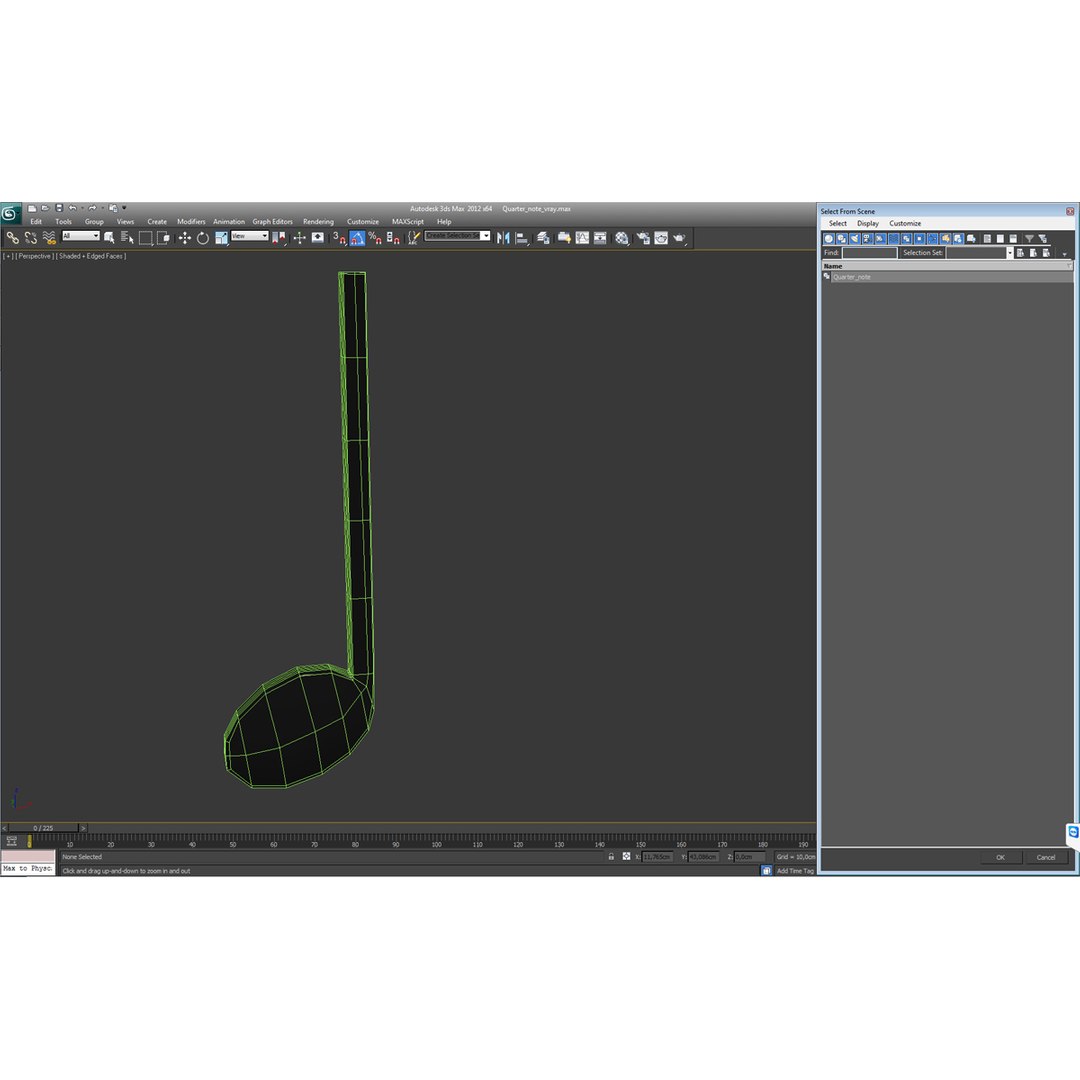The height and width of the screenshot is (1080, 1080).
Task: Open Select by Name tool
Action: (x=127, y=238)
